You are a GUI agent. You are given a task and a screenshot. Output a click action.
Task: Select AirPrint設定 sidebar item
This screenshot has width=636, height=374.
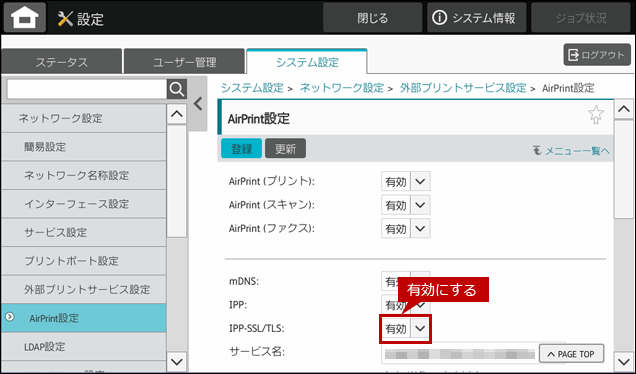84,318
